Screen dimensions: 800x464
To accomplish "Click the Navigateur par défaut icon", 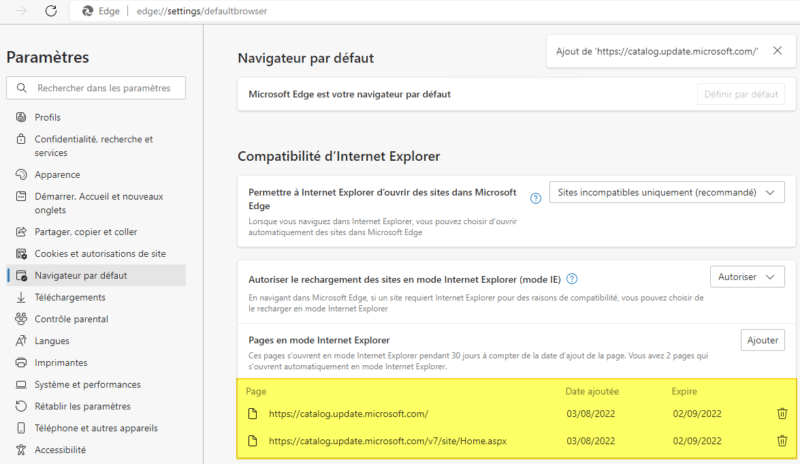I will (x=21, y=276).
